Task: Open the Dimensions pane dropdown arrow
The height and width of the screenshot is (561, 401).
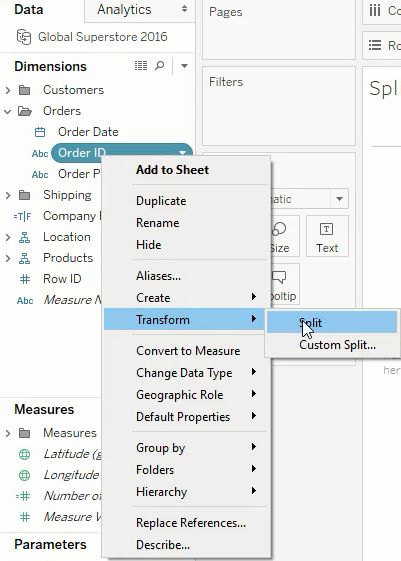Action: pyautogui.click(x=184, y=66)
